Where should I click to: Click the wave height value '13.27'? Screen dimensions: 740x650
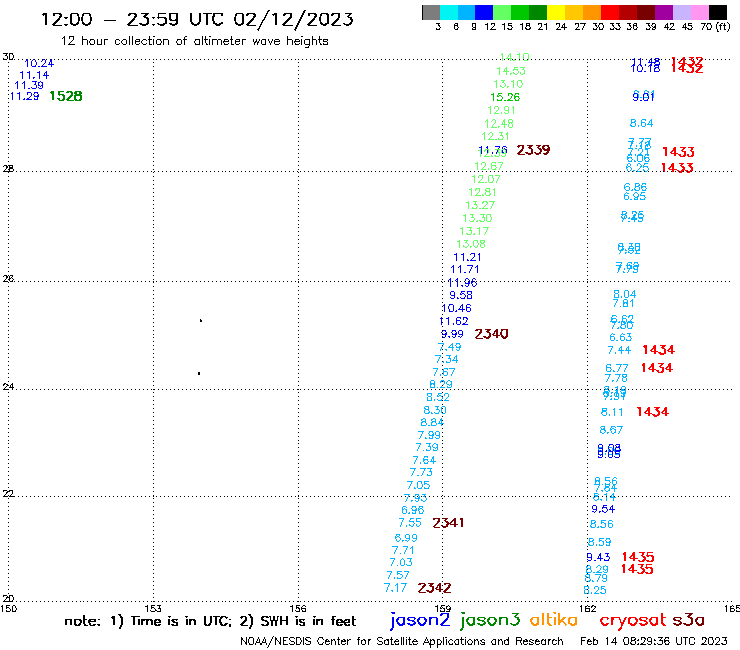[480, 205]
